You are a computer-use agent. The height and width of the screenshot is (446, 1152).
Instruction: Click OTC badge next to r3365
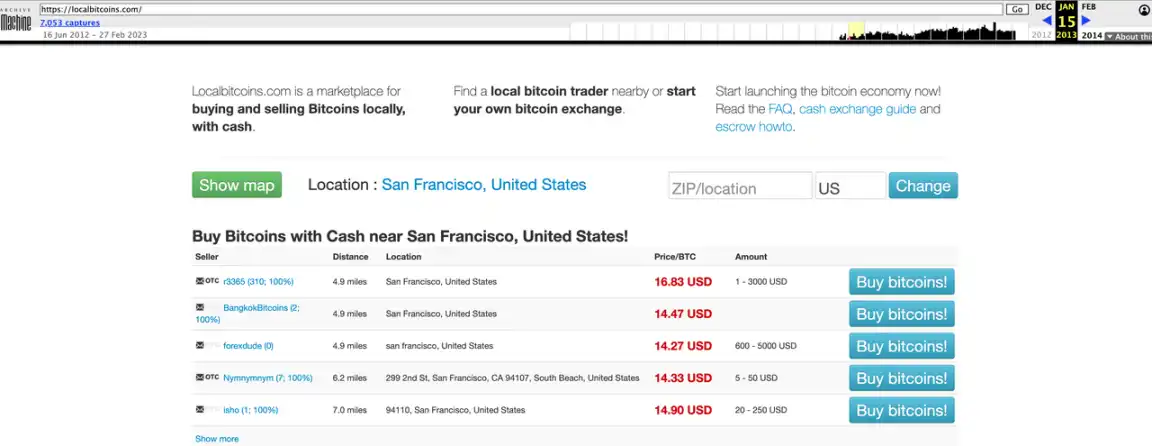pos(212,281)
